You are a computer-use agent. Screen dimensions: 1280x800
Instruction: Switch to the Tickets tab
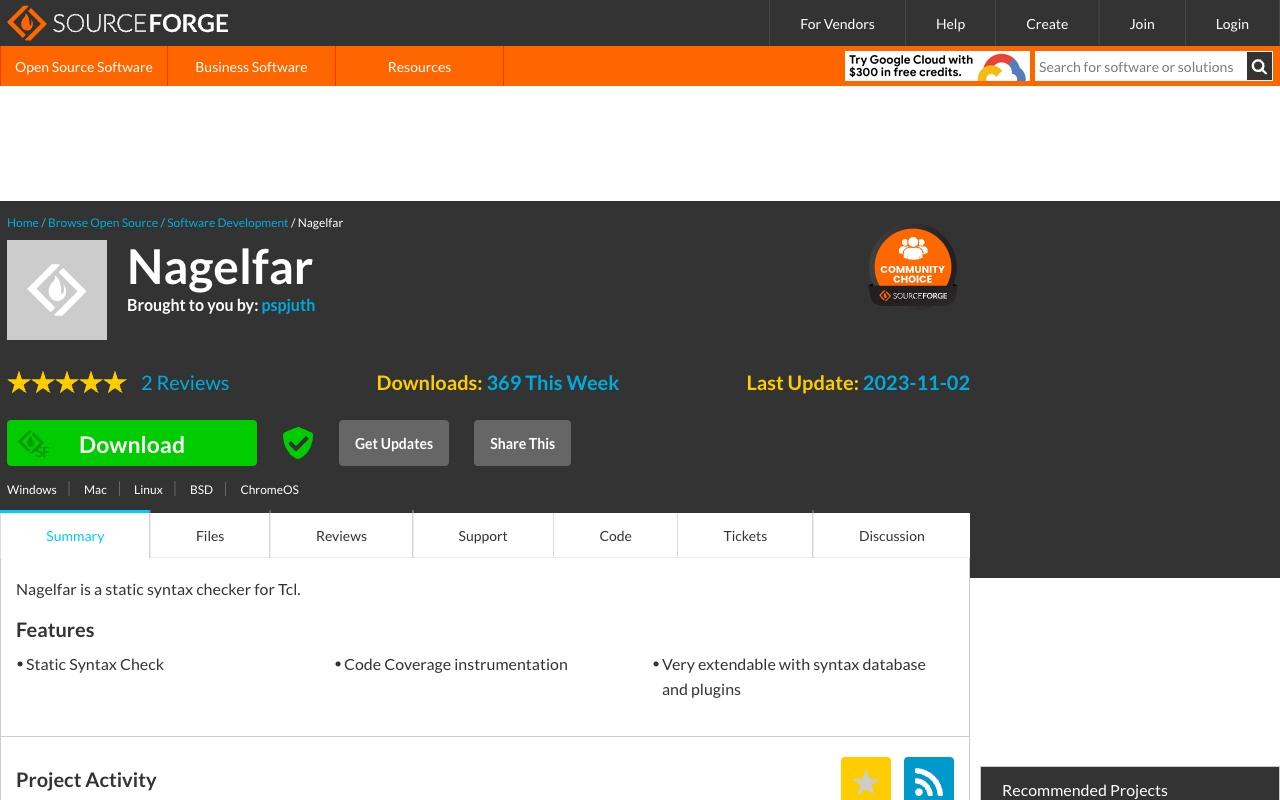[745, 535]
